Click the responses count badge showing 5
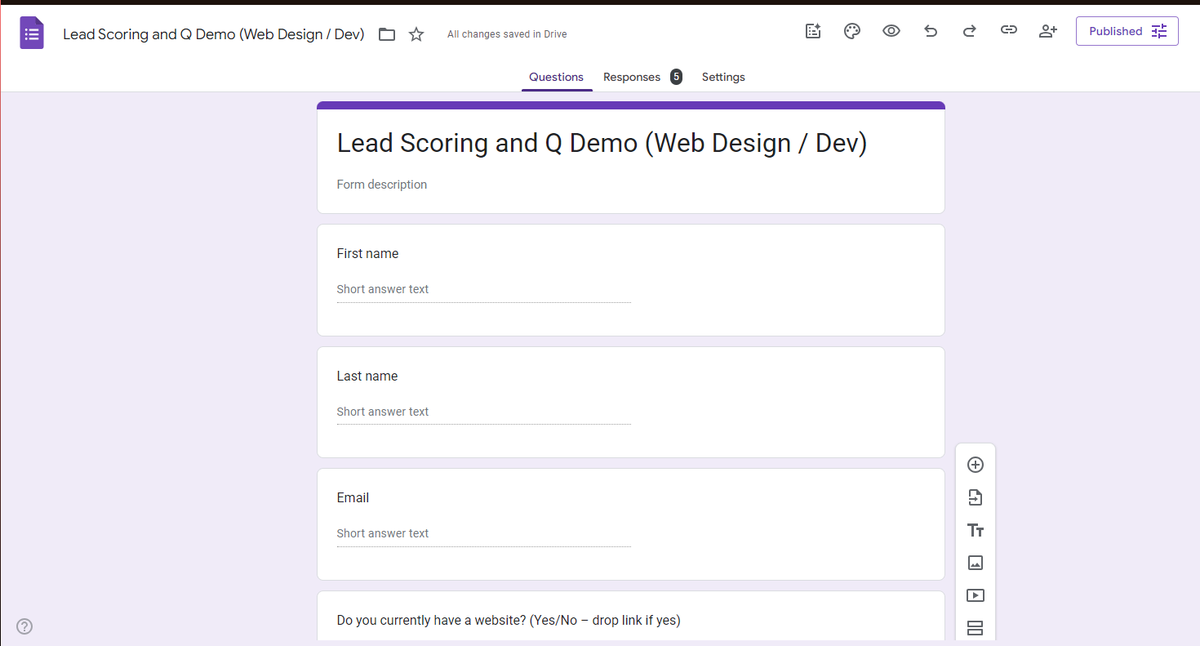 676,77
